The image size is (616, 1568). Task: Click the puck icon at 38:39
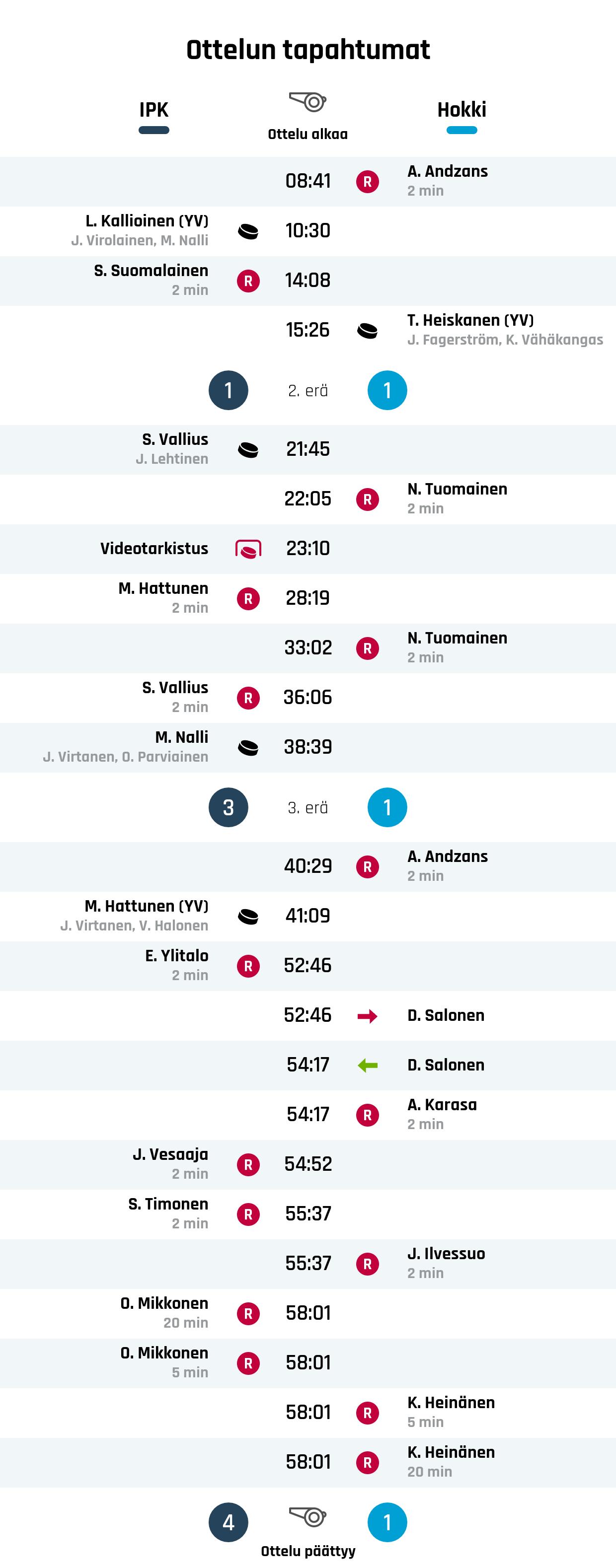248,747
